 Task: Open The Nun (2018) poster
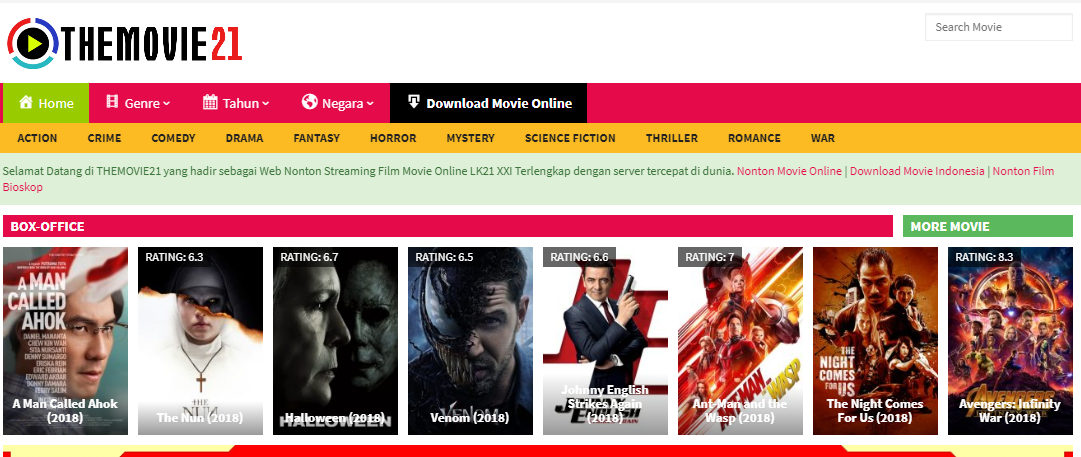[200, 341]
